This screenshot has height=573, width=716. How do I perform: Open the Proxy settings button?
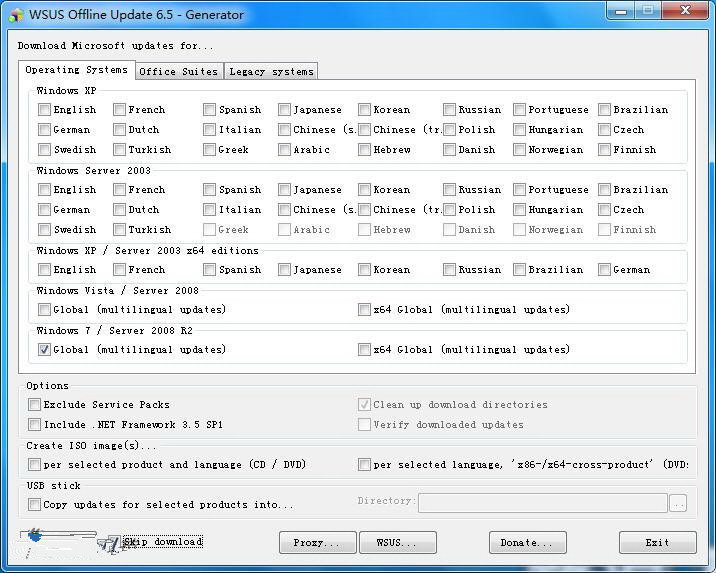pyautogui.click(x=317, y=542)
